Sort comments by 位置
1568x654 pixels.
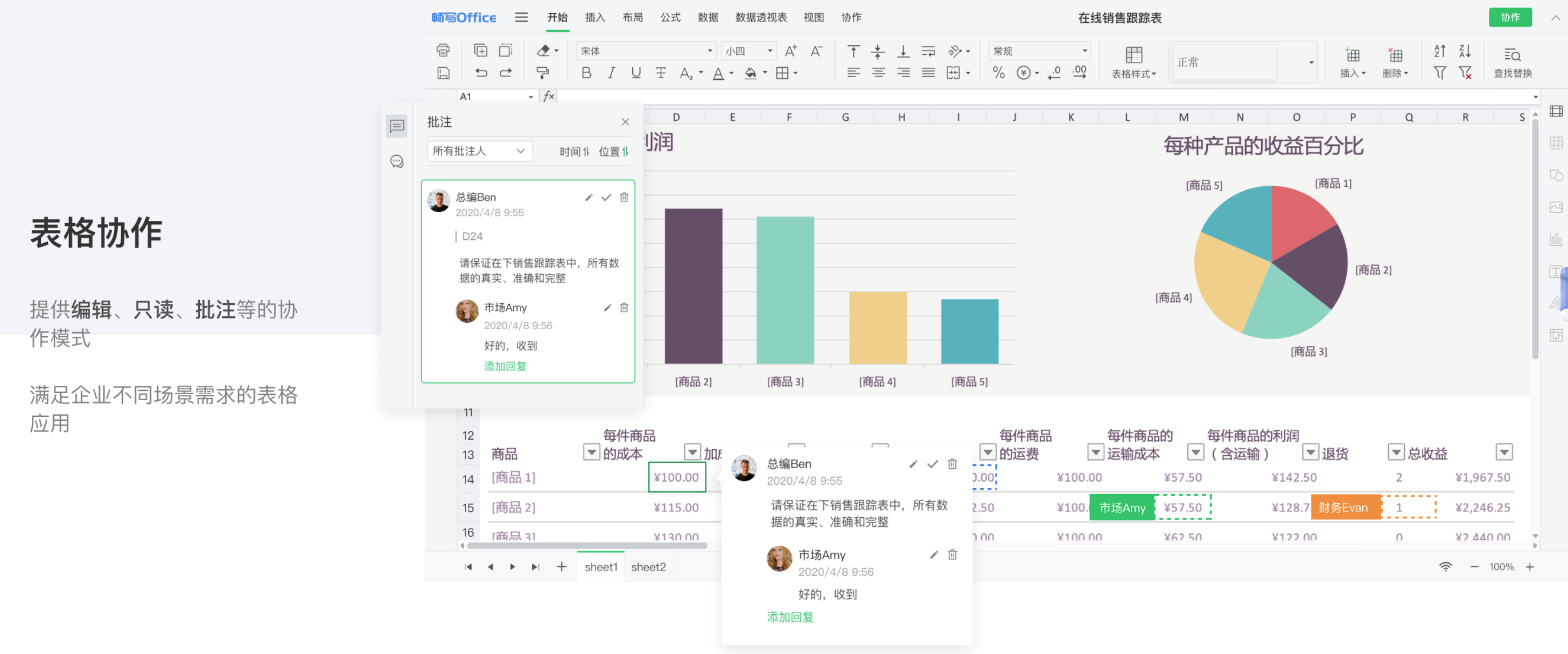(x=613, y=151)
